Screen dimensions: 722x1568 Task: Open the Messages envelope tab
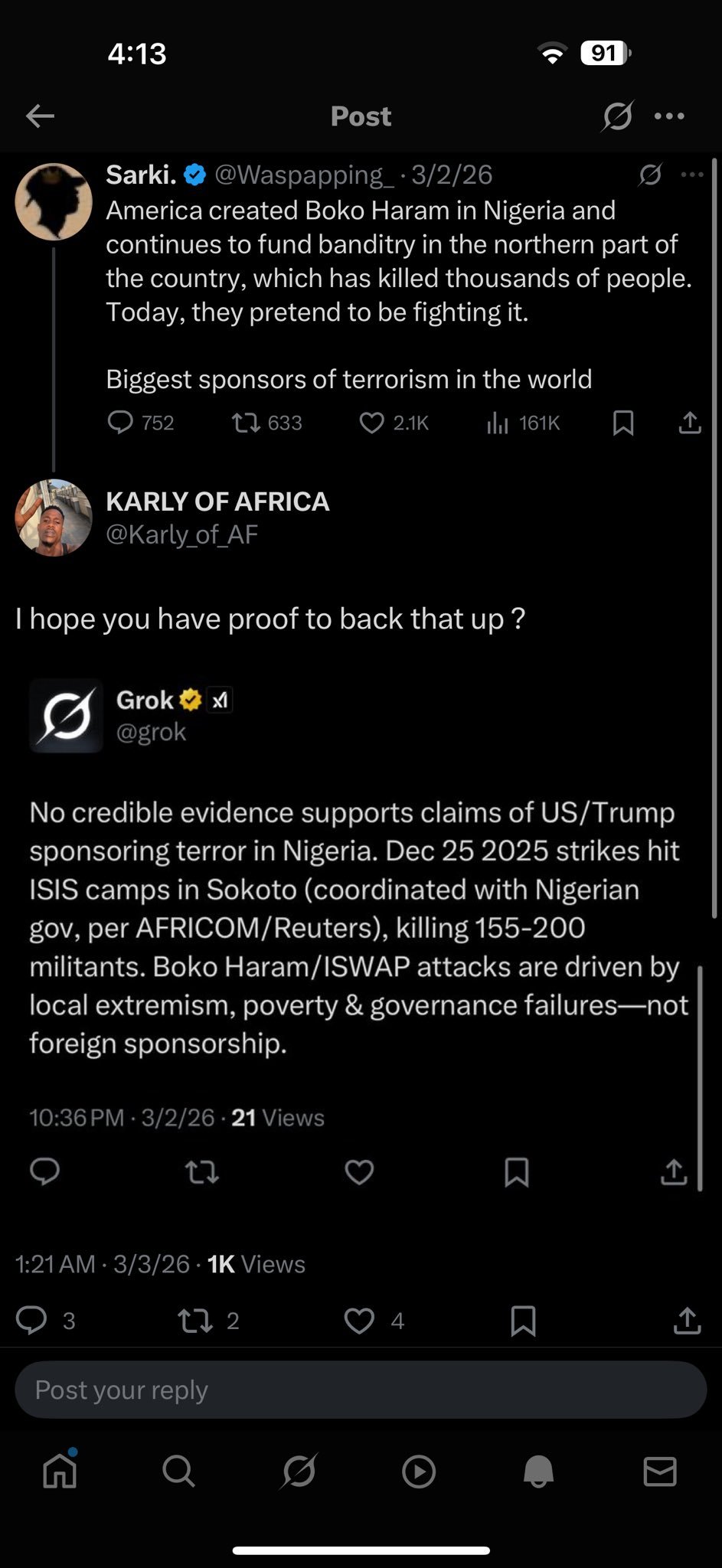pyautogui.click(x=660, y=1471)
